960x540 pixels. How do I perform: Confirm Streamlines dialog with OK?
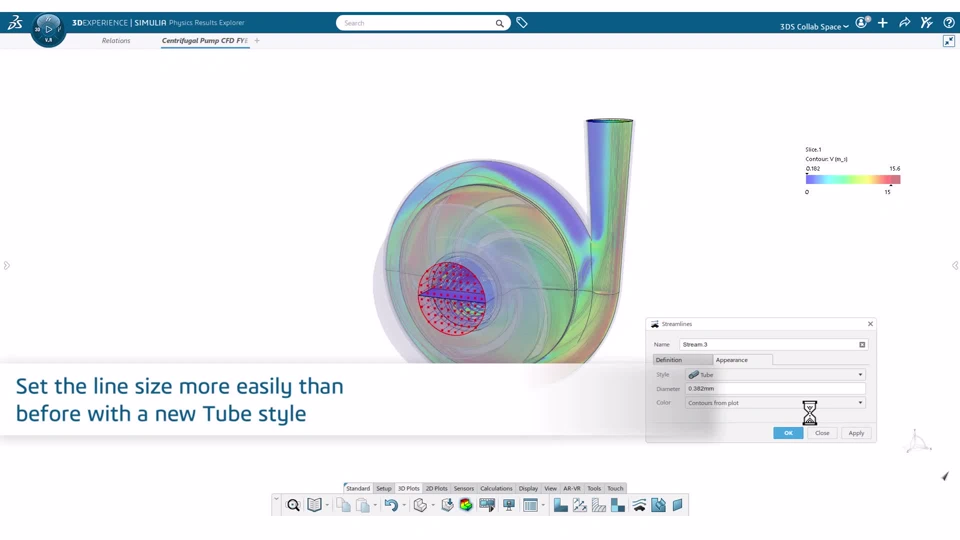coord(788,433)
